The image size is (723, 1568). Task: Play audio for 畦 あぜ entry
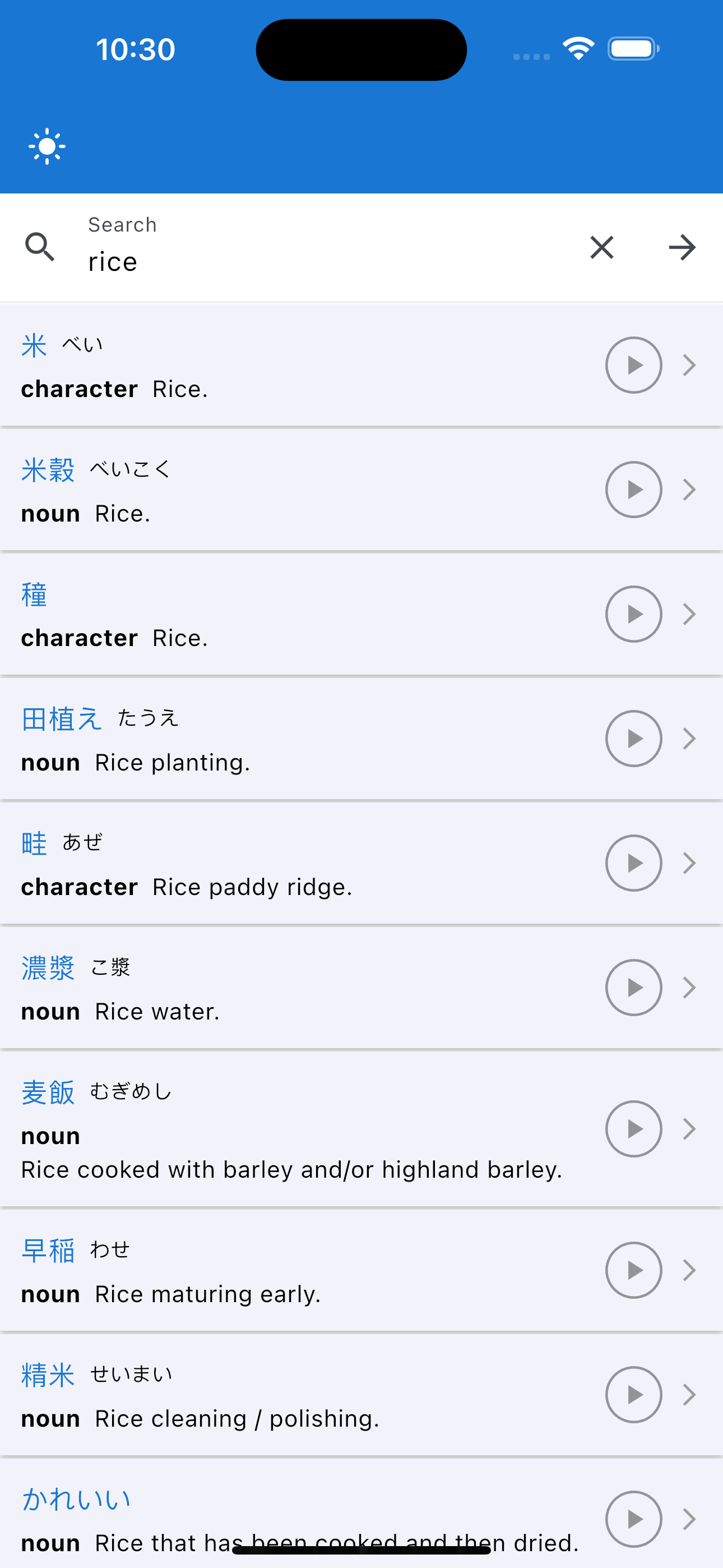click(x=633, y=863)
